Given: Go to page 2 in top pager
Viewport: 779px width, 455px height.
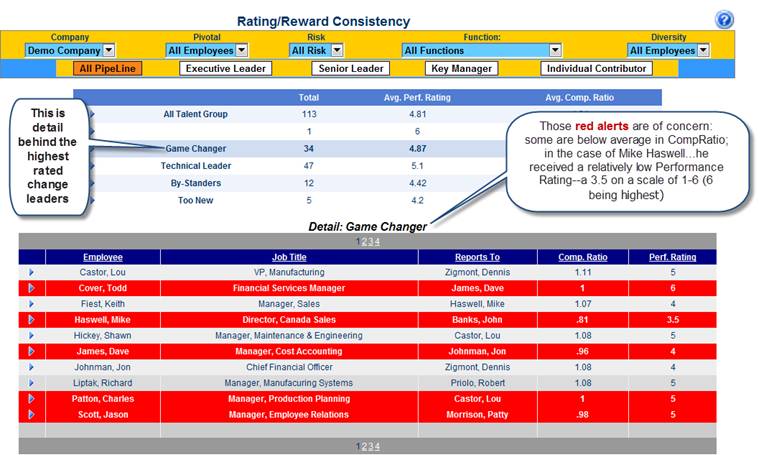Looking at the screenshot, I should tap(364, 242).
